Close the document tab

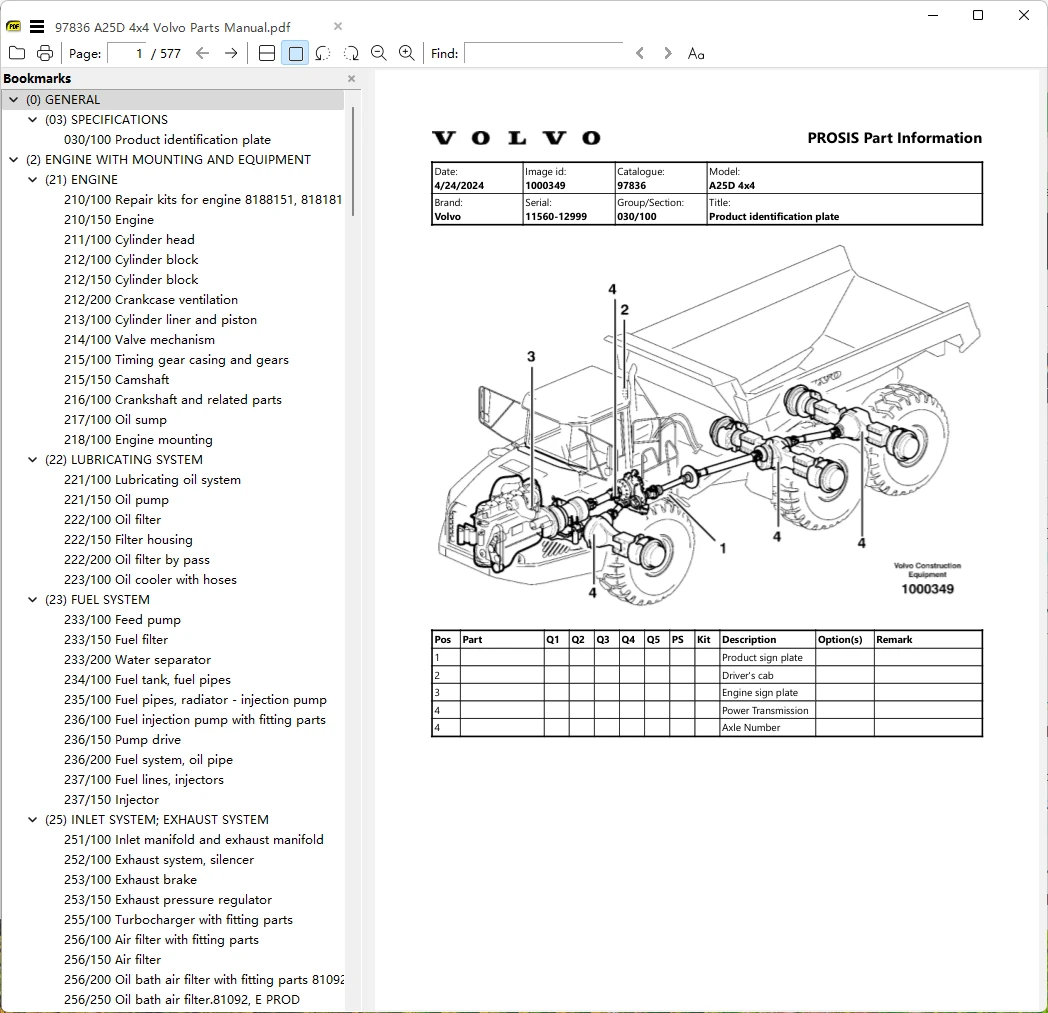point(338,26)
